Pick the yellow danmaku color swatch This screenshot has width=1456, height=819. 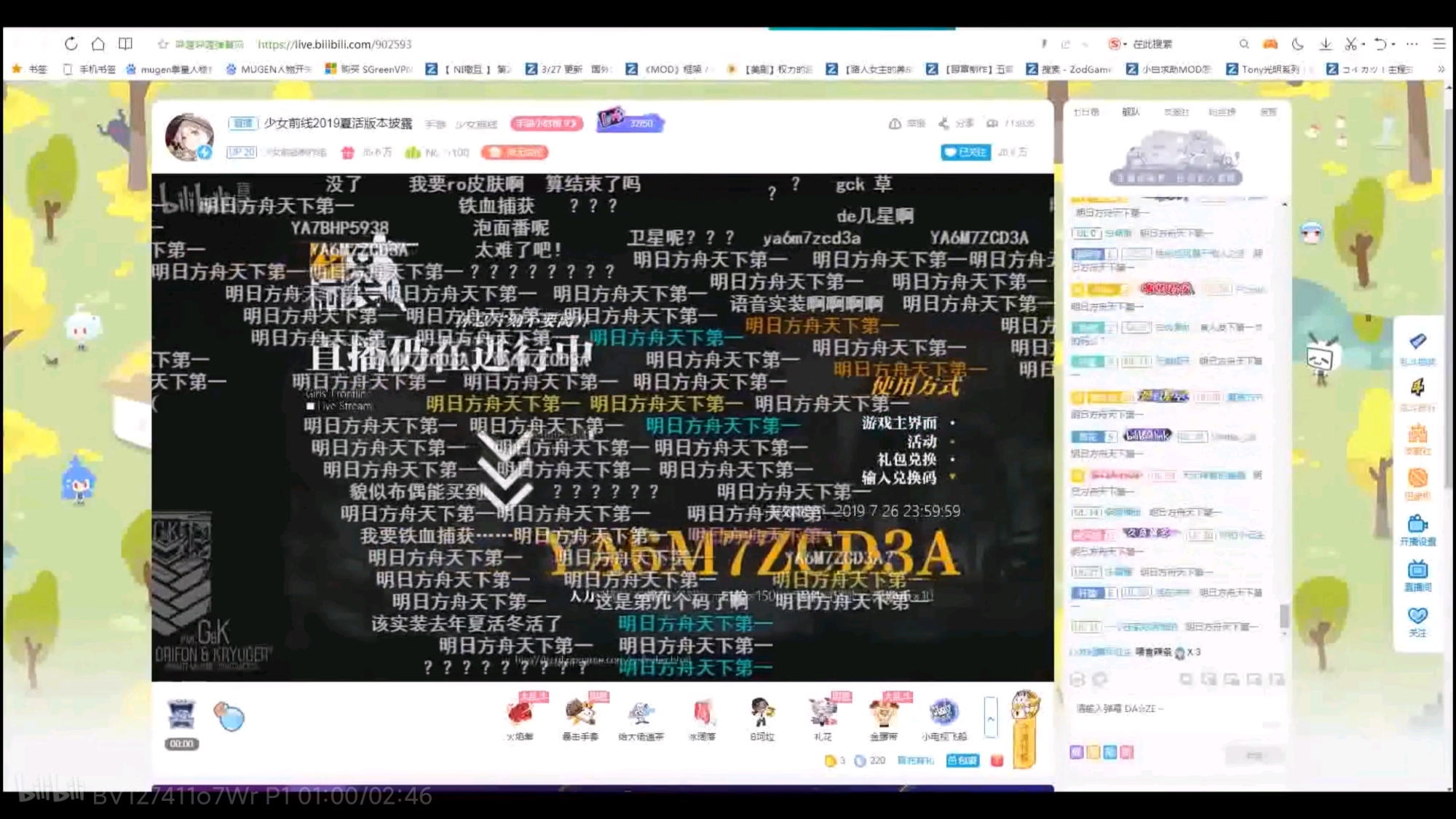(1093, 752)
